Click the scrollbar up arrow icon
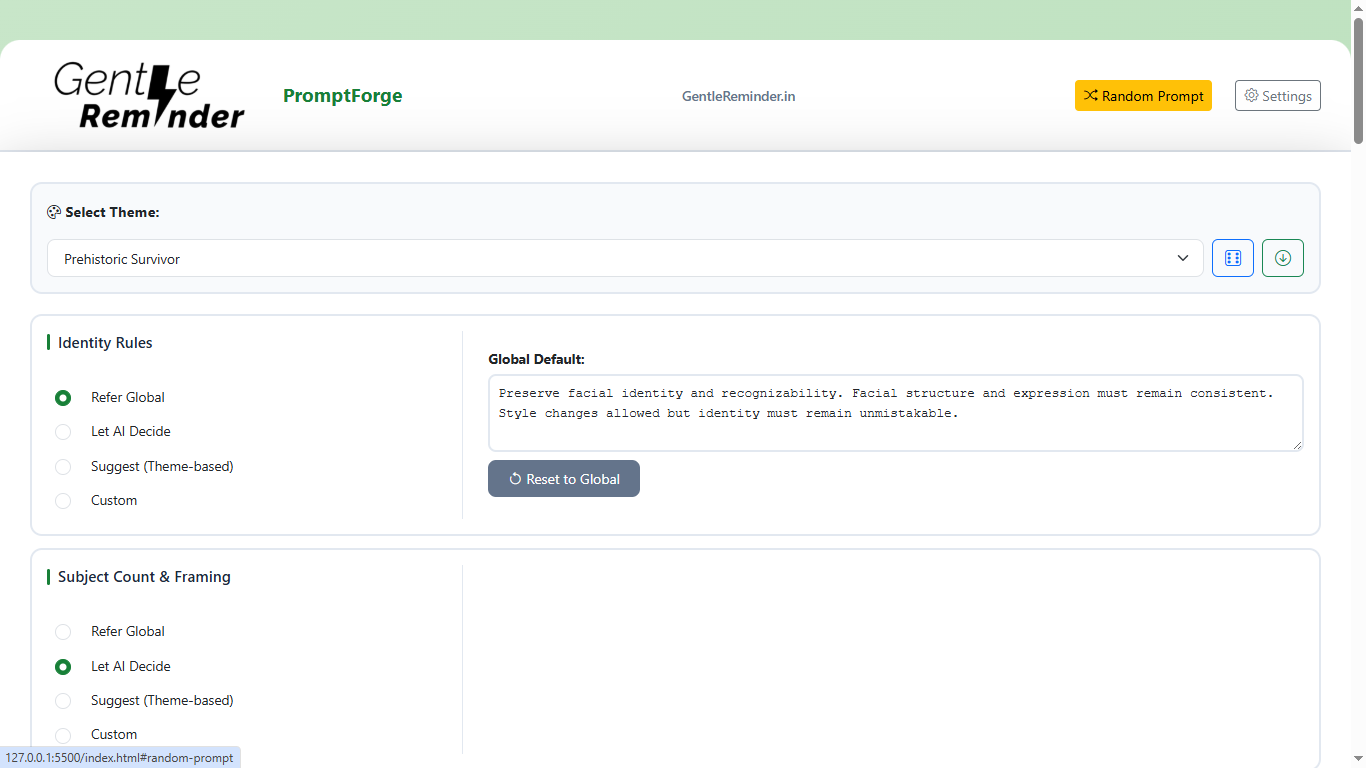This screenshot has width=1366, height=768. click(x=1358, y=8)
